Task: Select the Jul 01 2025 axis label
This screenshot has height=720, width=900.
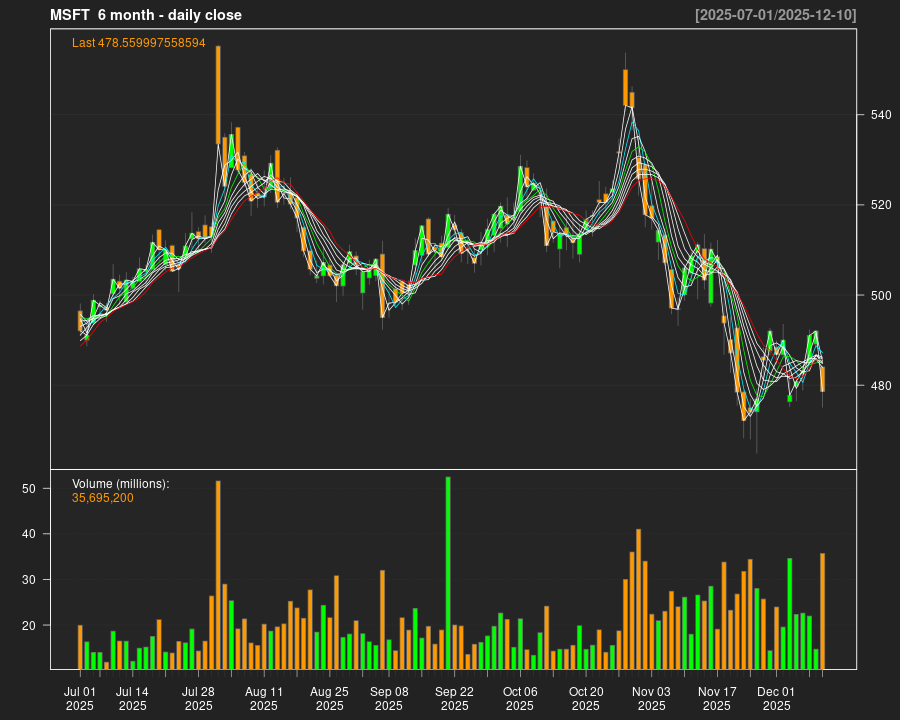Action: coord(80,696)
